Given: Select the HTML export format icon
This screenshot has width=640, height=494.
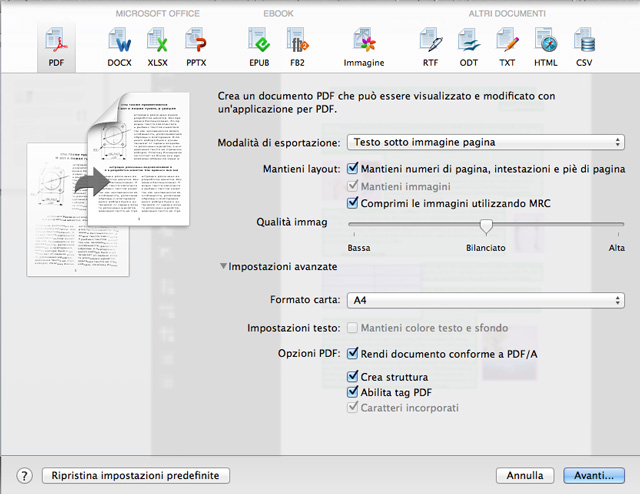Looking at the screenshot, I should click(546, 47).
